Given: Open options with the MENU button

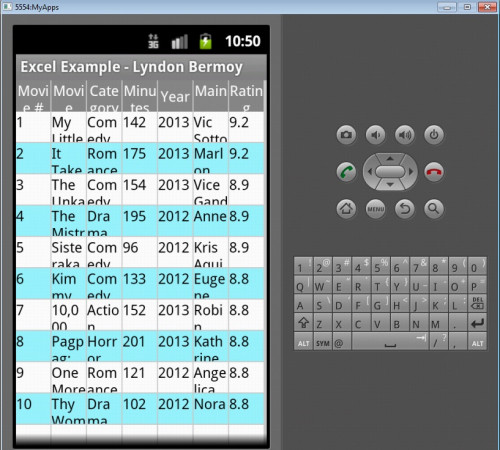Looking at the screenshot, I should click(375, 209).
